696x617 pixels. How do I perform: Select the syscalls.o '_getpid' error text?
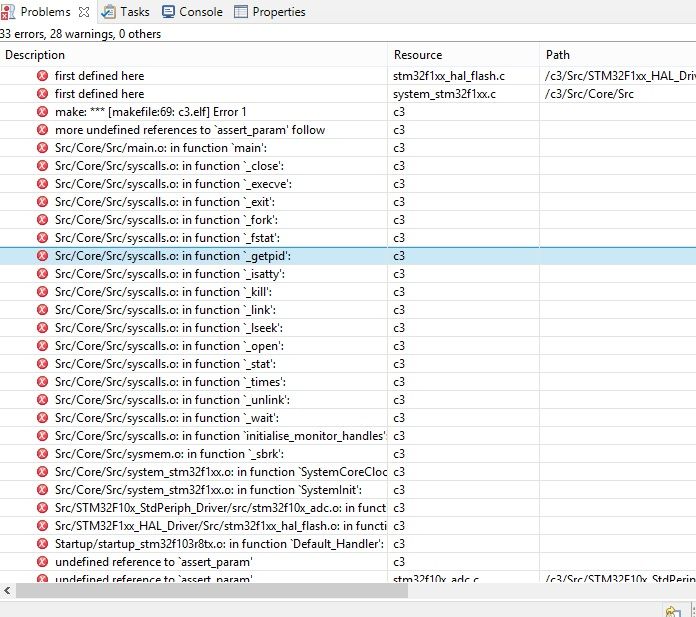pos(173,256)
